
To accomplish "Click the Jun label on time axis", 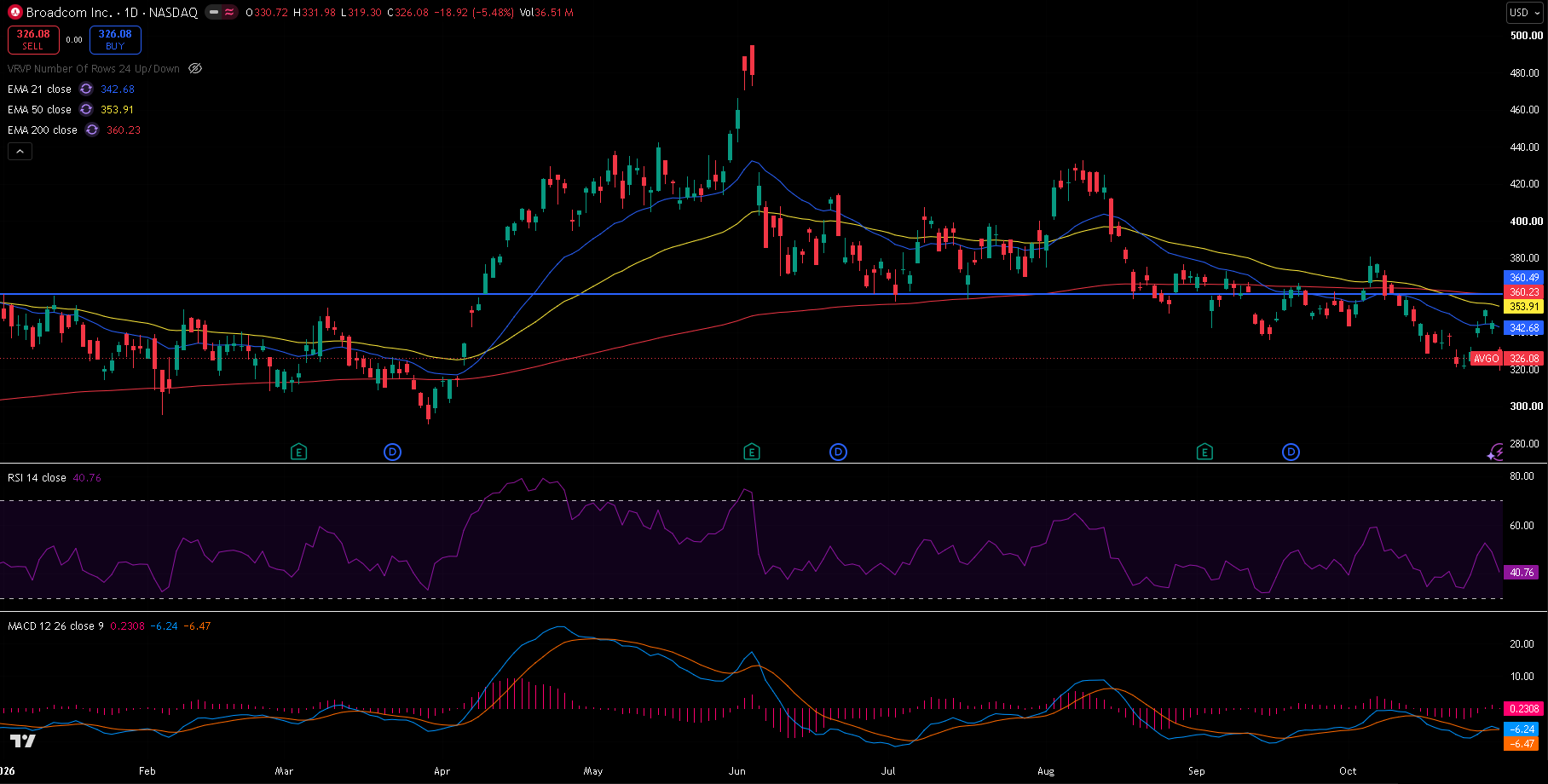I will click(737, 771).
